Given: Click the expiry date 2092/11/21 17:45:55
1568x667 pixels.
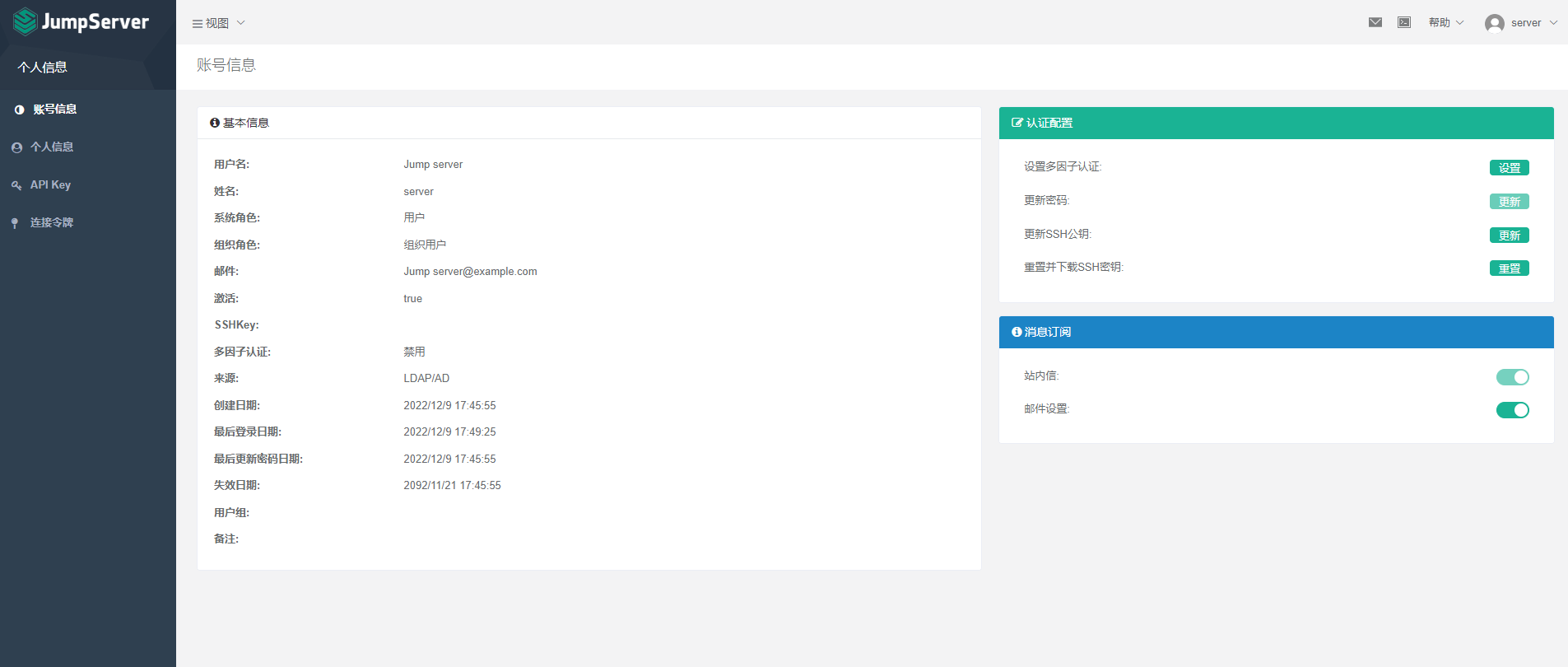Looking at the screenshot, I should tap(452, 486).
